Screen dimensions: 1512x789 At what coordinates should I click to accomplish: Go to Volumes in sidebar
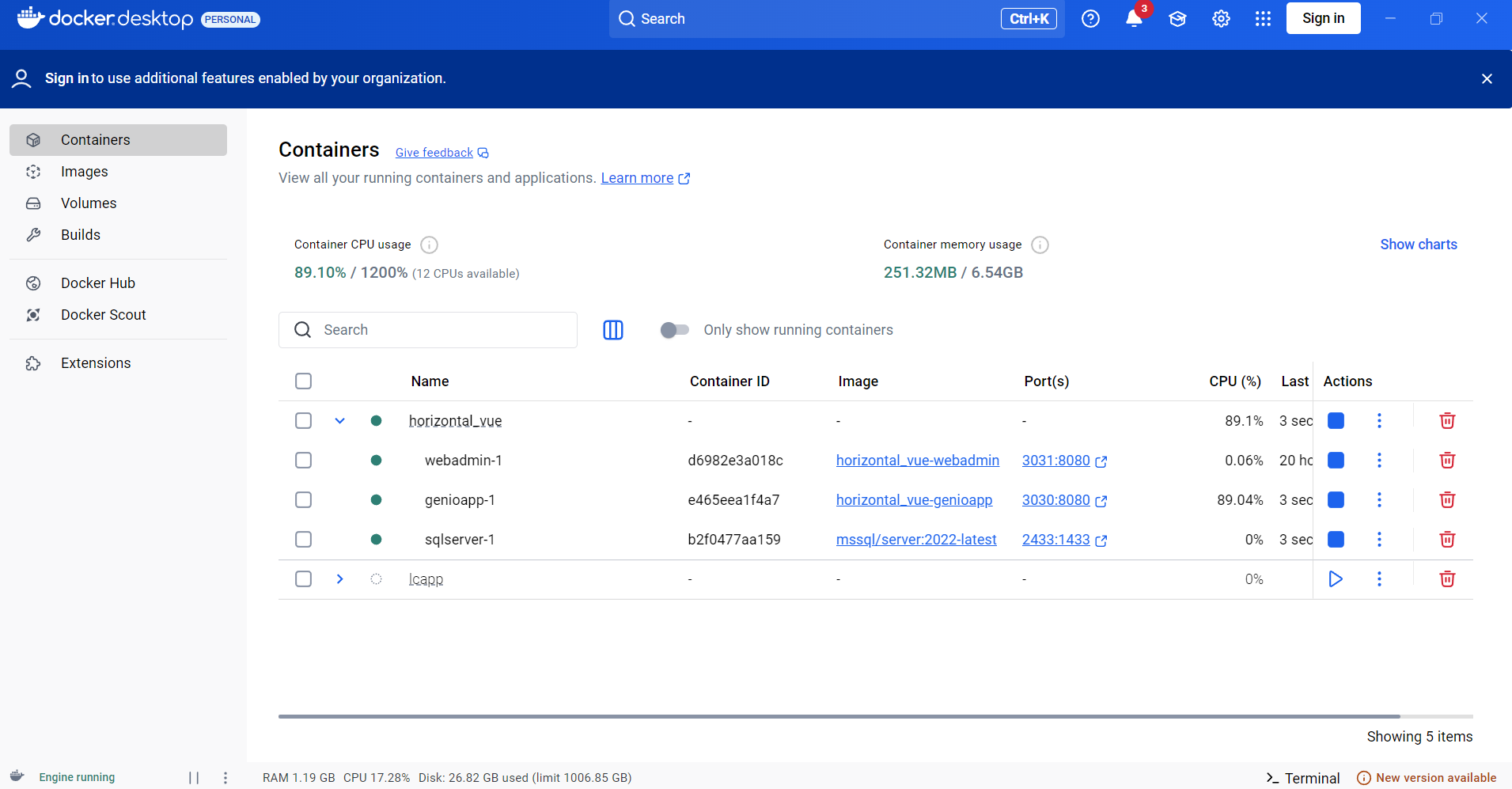pyautogui.click(x=118, y=203)
